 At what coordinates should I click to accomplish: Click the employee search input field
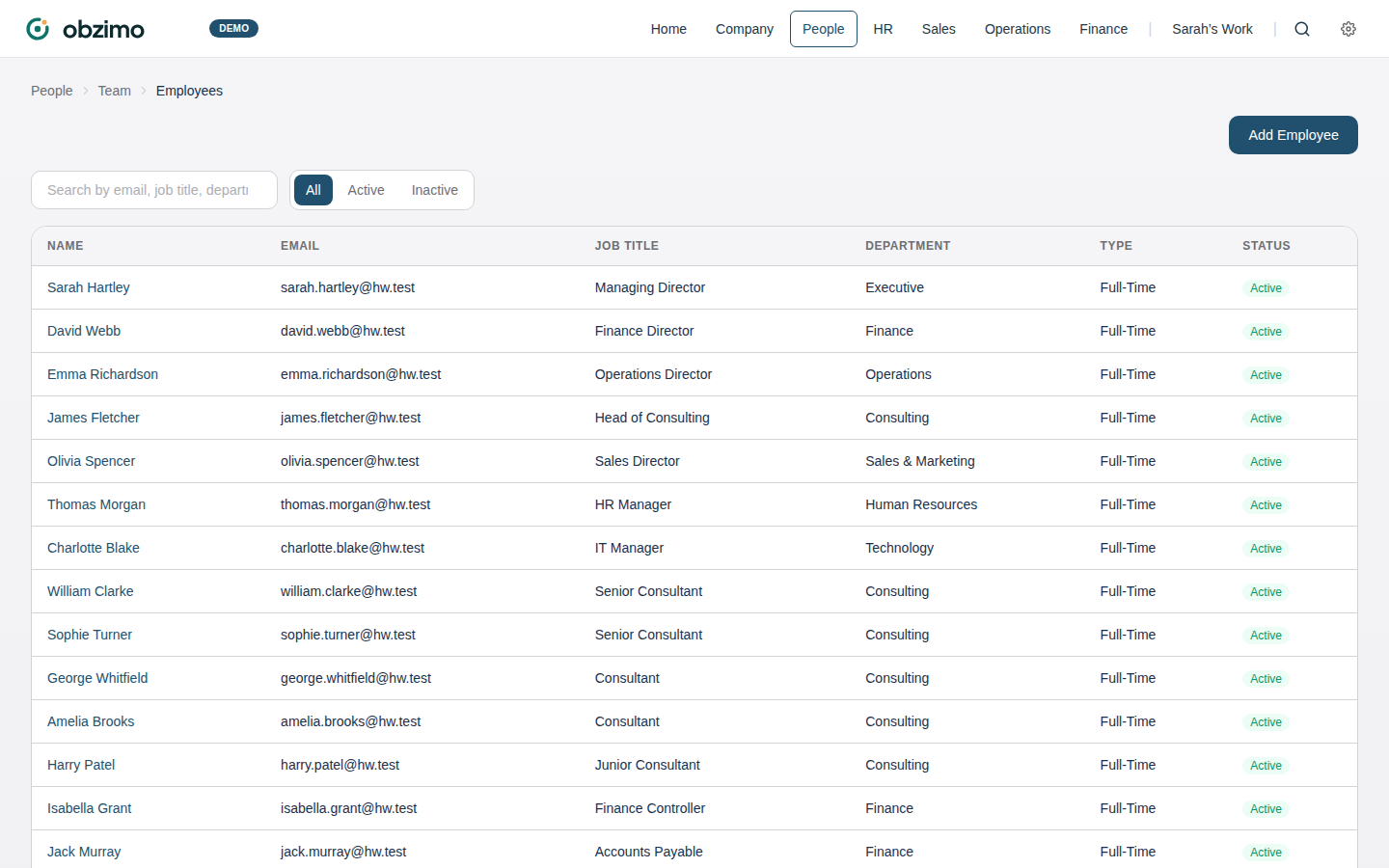tap(154, 190)
